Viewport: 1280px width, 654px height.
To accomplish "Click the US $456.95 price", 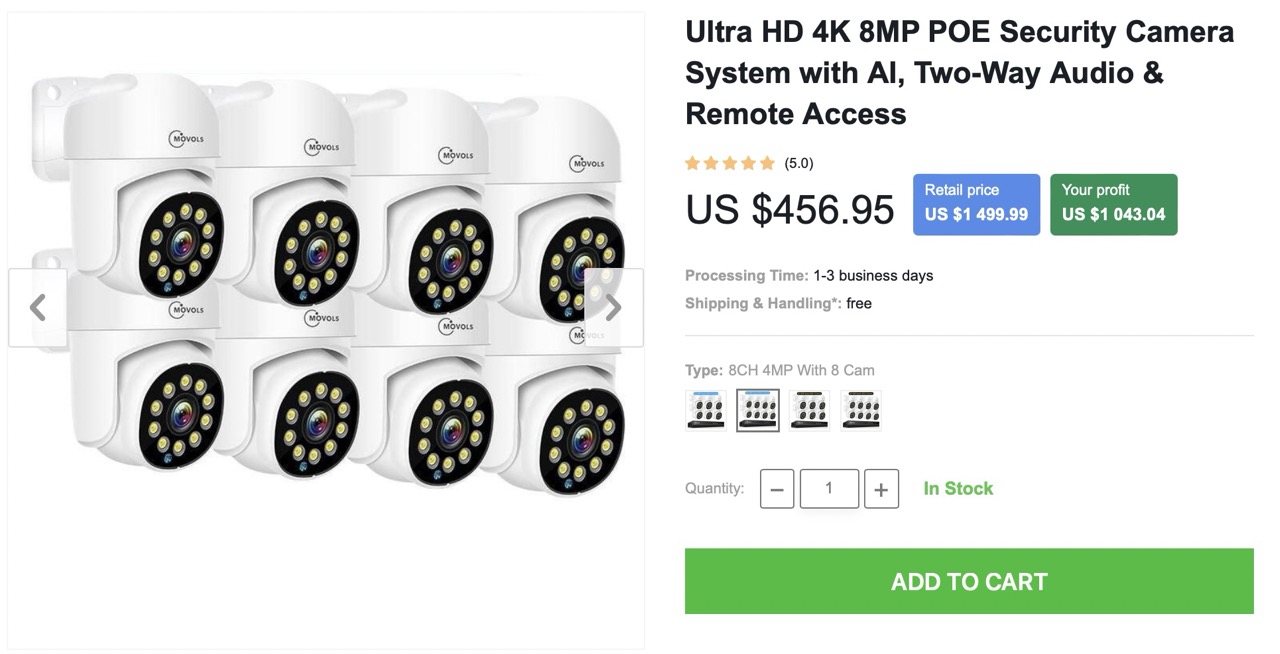I will click(790, 209).
